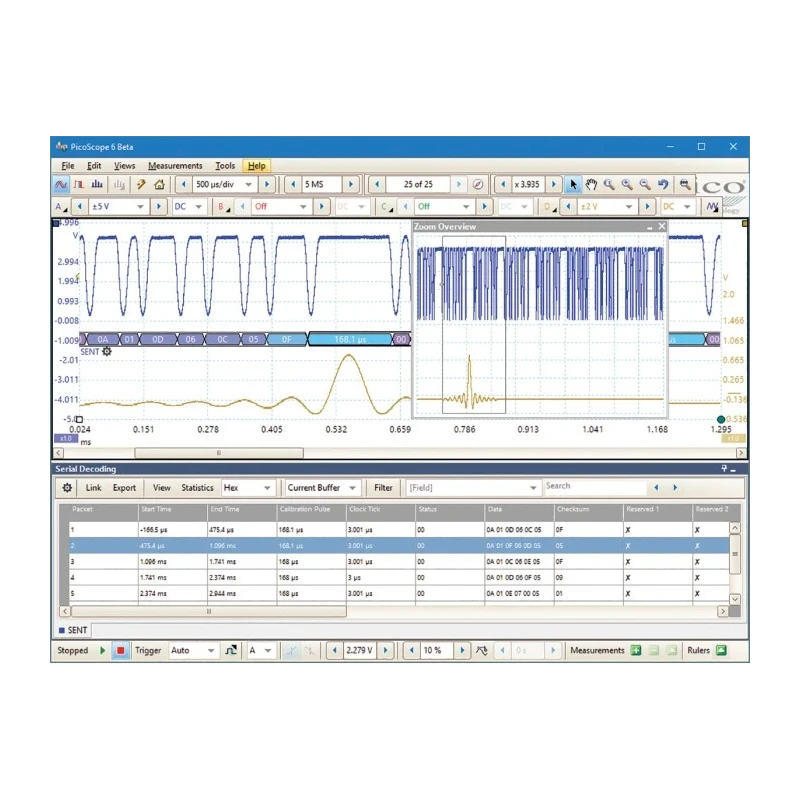Screen dimensions: 800x800
Task: Click the zoom-in magnifier tool
Action: point(627,185)
